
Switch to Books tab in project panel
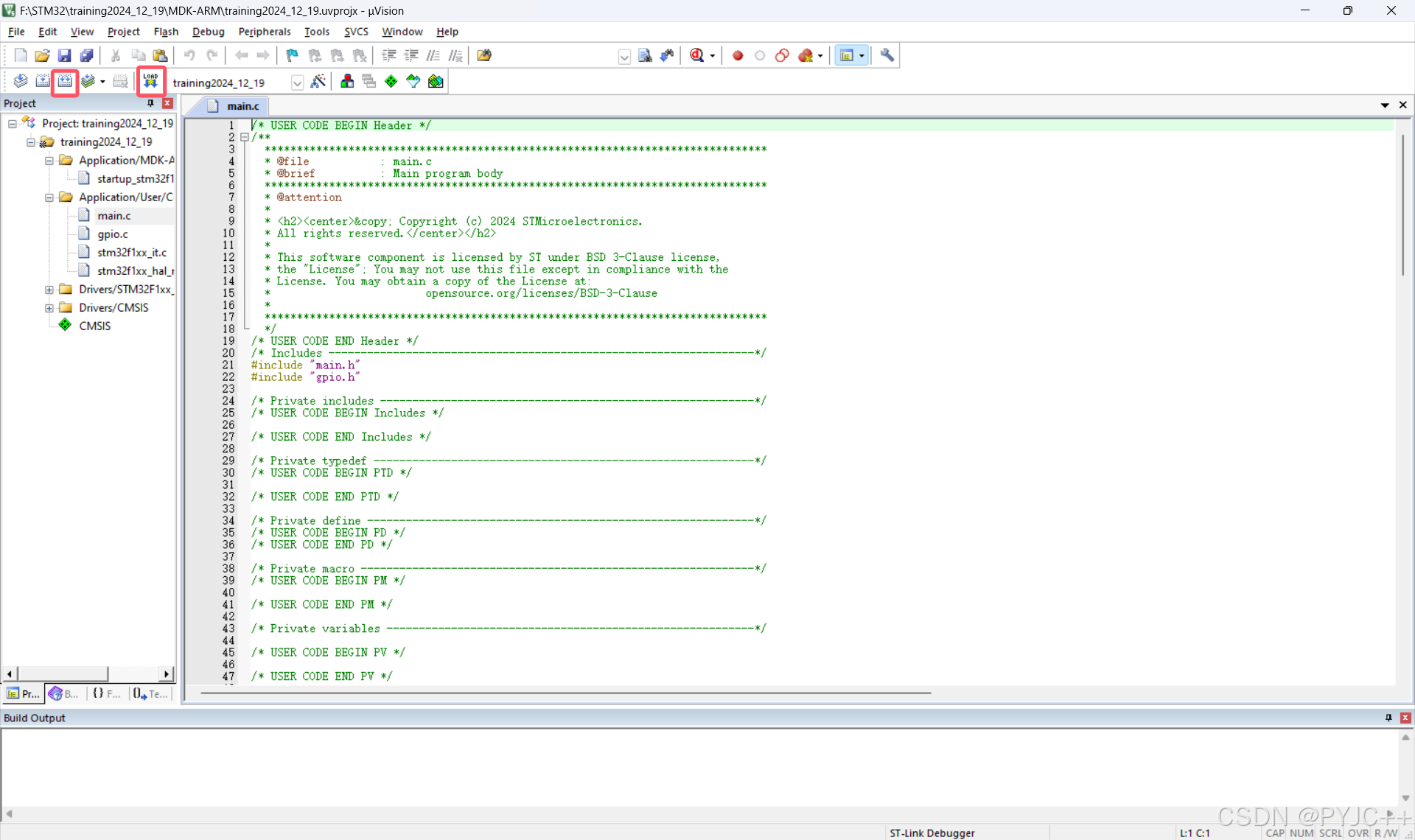64,693
